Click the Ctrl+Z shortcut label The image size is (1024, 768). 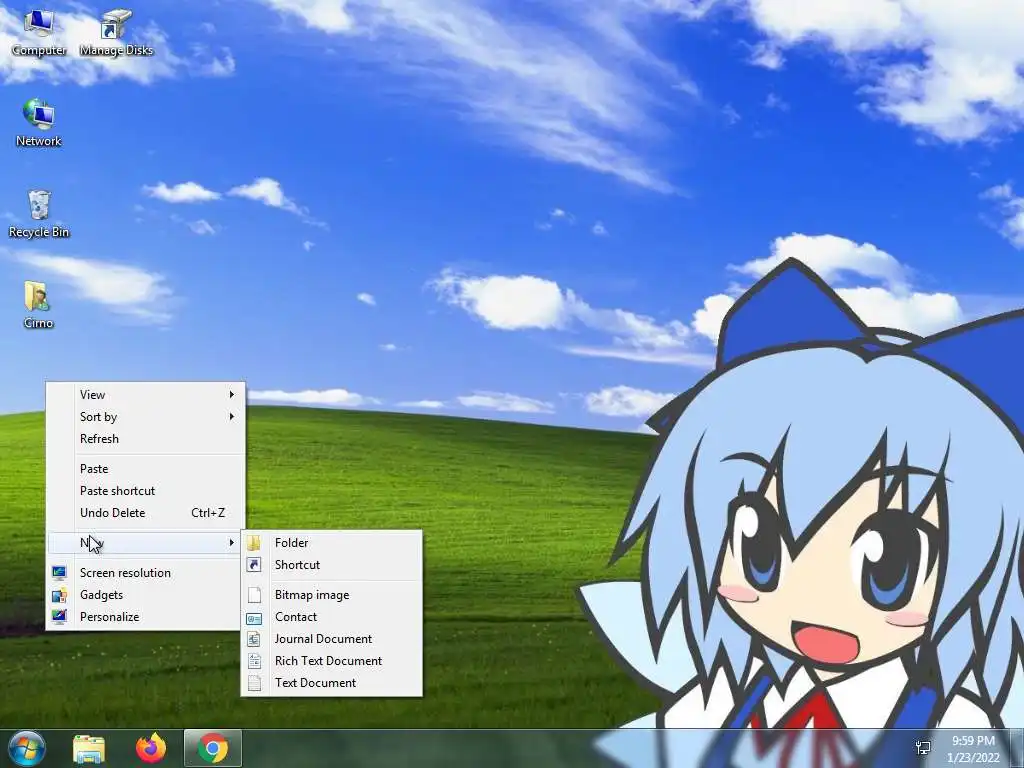(208, 513)
